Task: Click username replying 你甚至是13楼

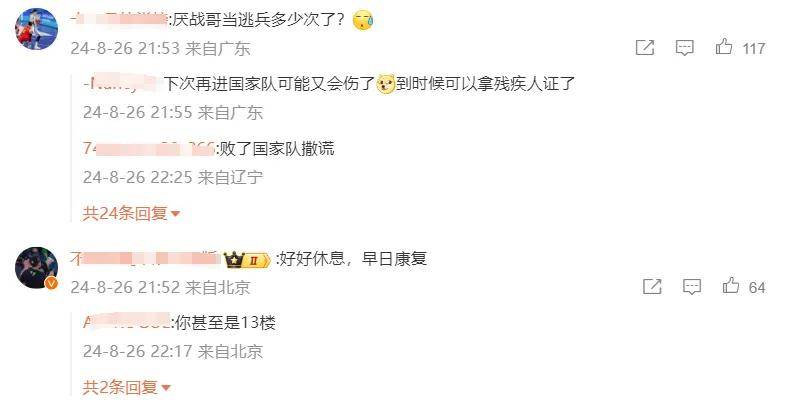Action: coord(128,322)
